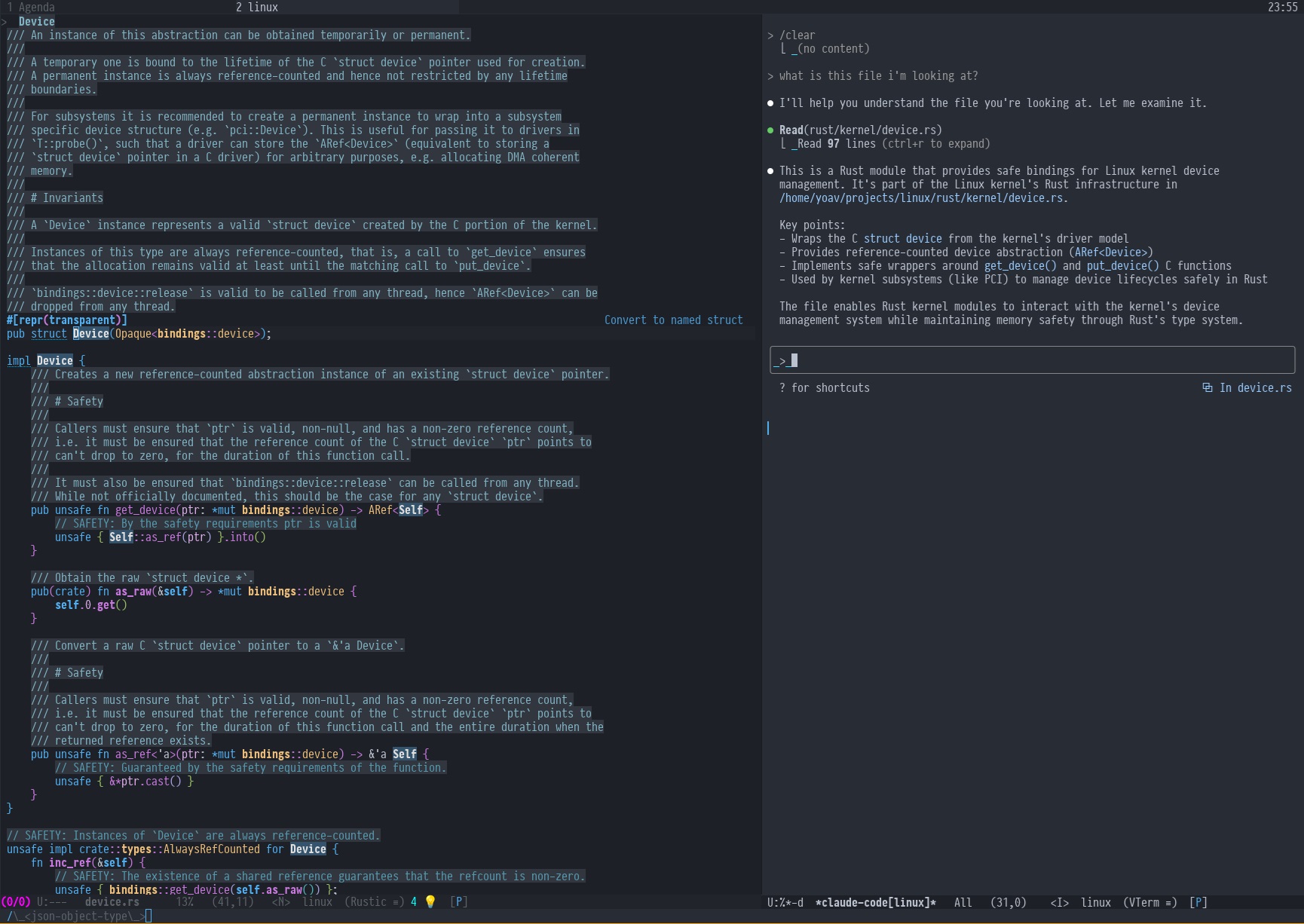Click the green bullet before Read tool call

[770, 130]
